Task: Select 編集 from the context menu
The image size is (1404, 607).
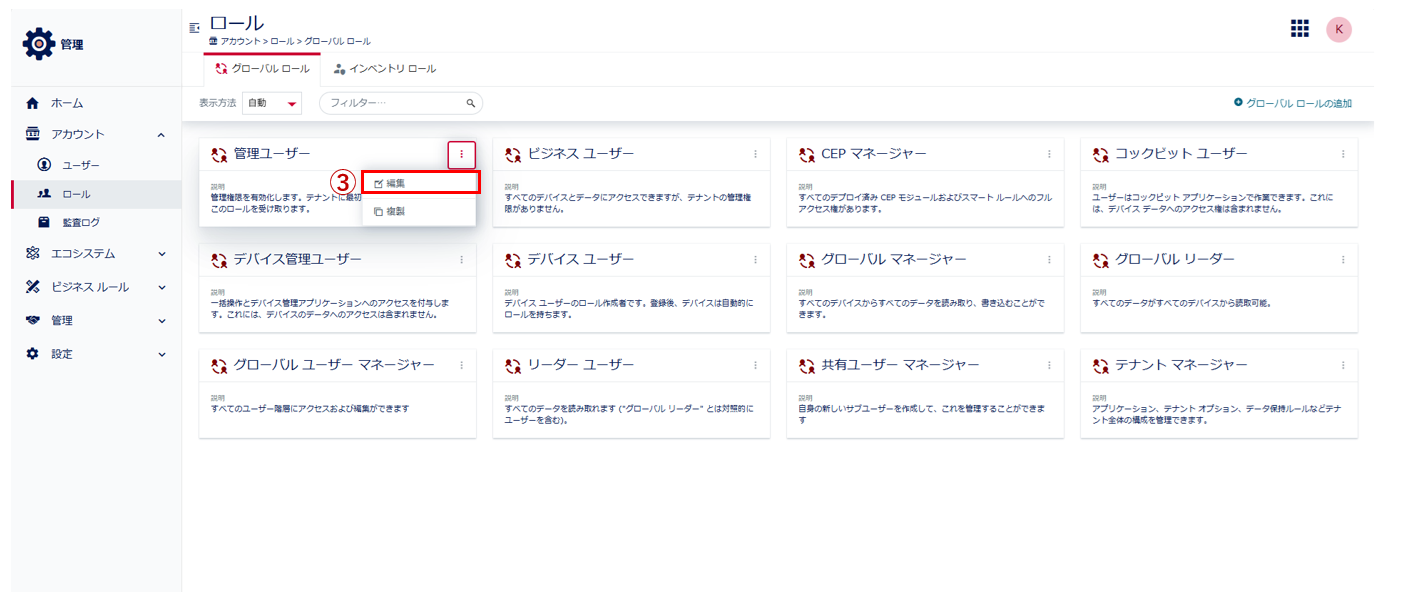Action: tap(420, 183)
